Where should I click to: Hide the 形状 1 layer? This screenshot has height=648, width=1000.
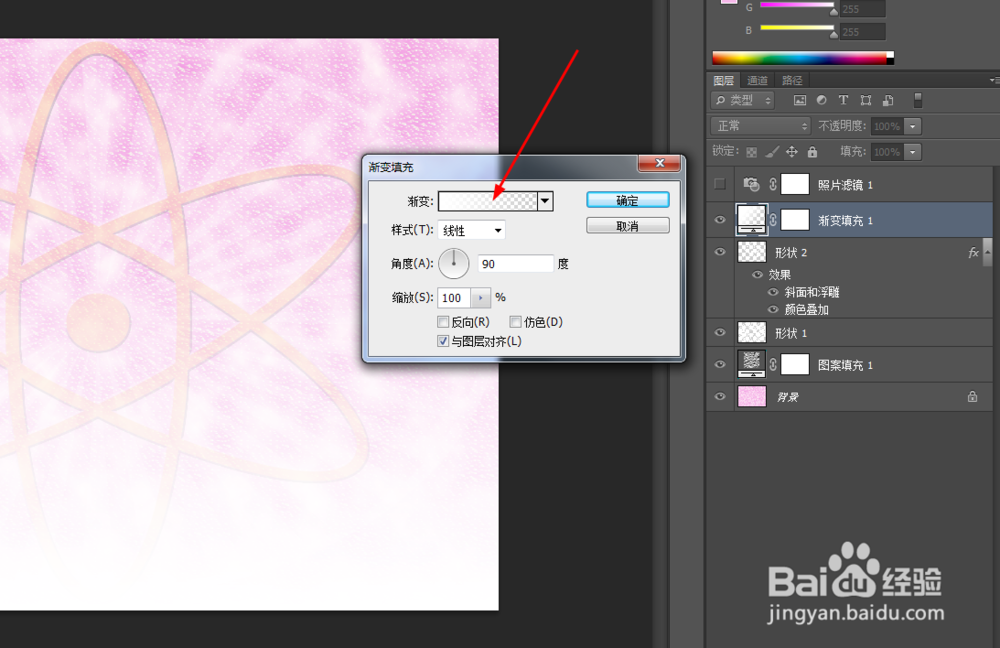point(720,332)
